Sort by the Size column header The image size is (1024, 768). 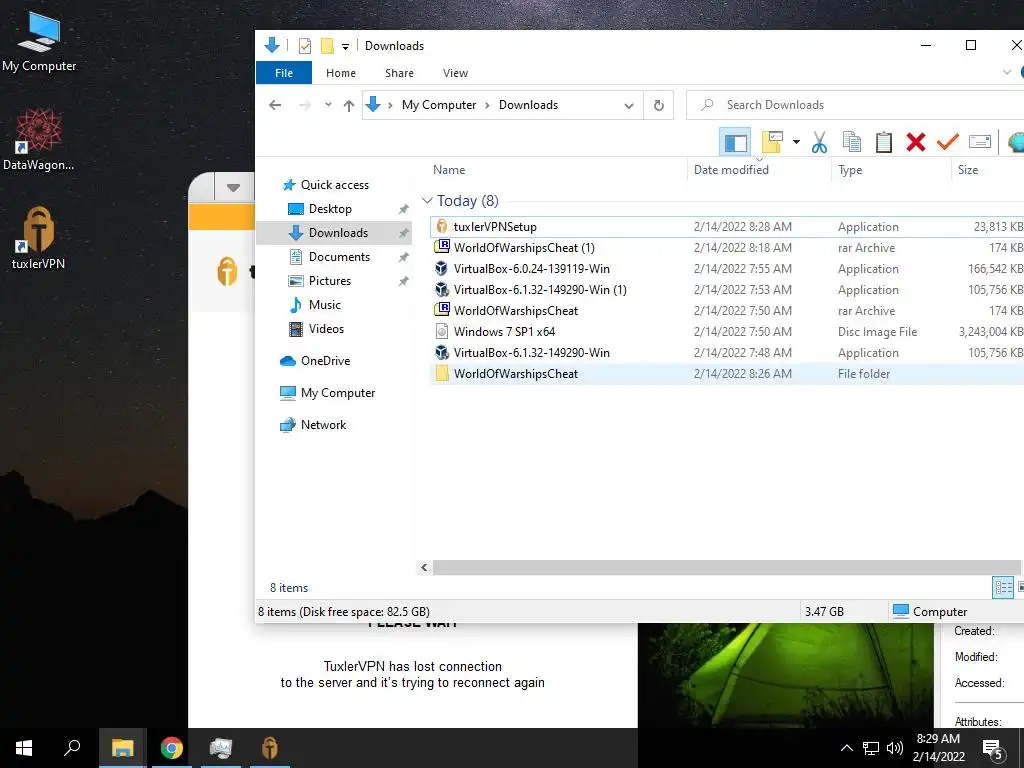[968, 170]
